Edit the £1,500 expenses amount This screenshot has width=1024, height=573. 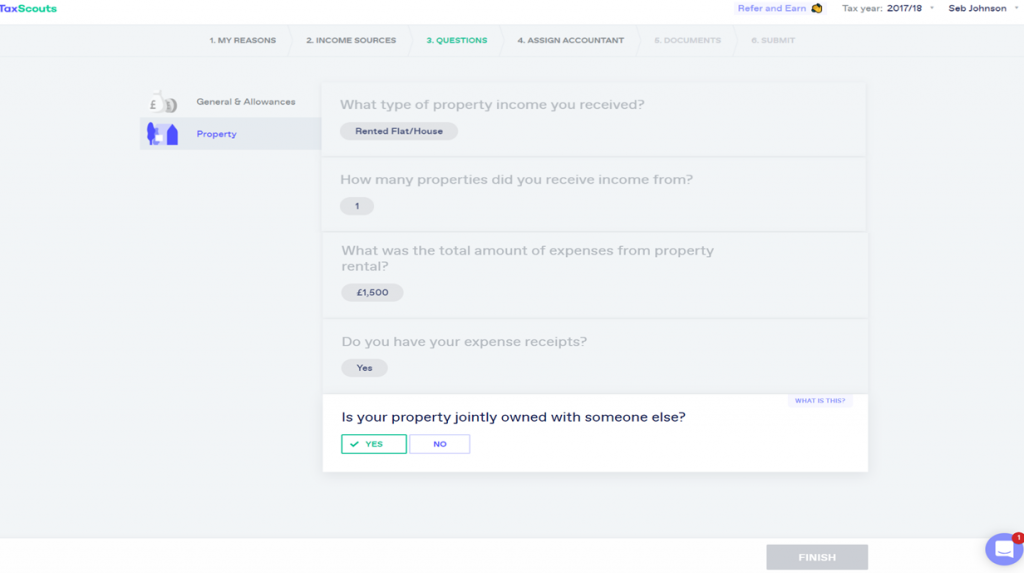(x=372, y=293)
